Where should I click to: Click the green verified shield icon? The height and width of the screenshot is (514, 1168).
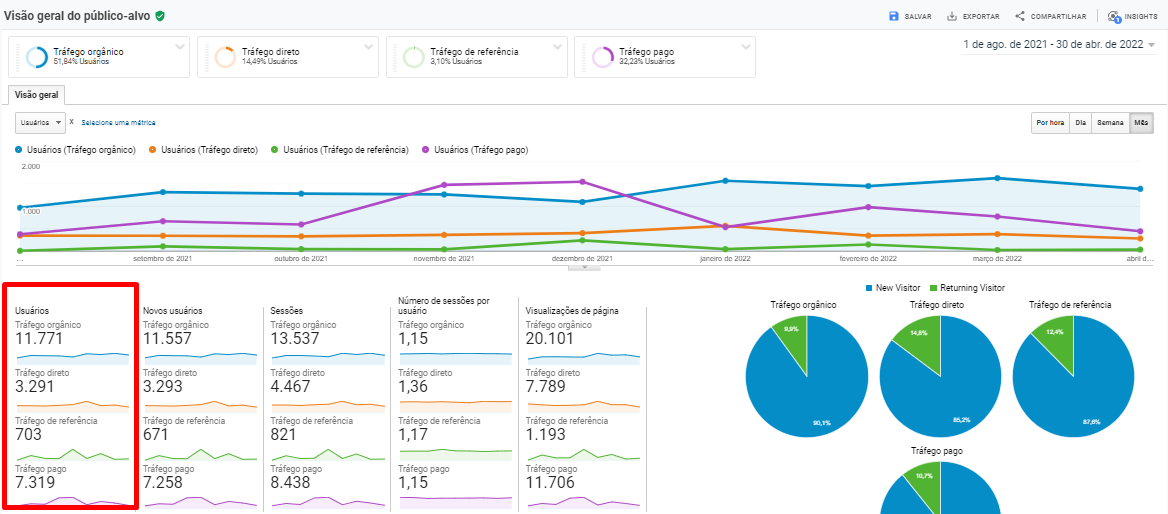click(160, 16)
